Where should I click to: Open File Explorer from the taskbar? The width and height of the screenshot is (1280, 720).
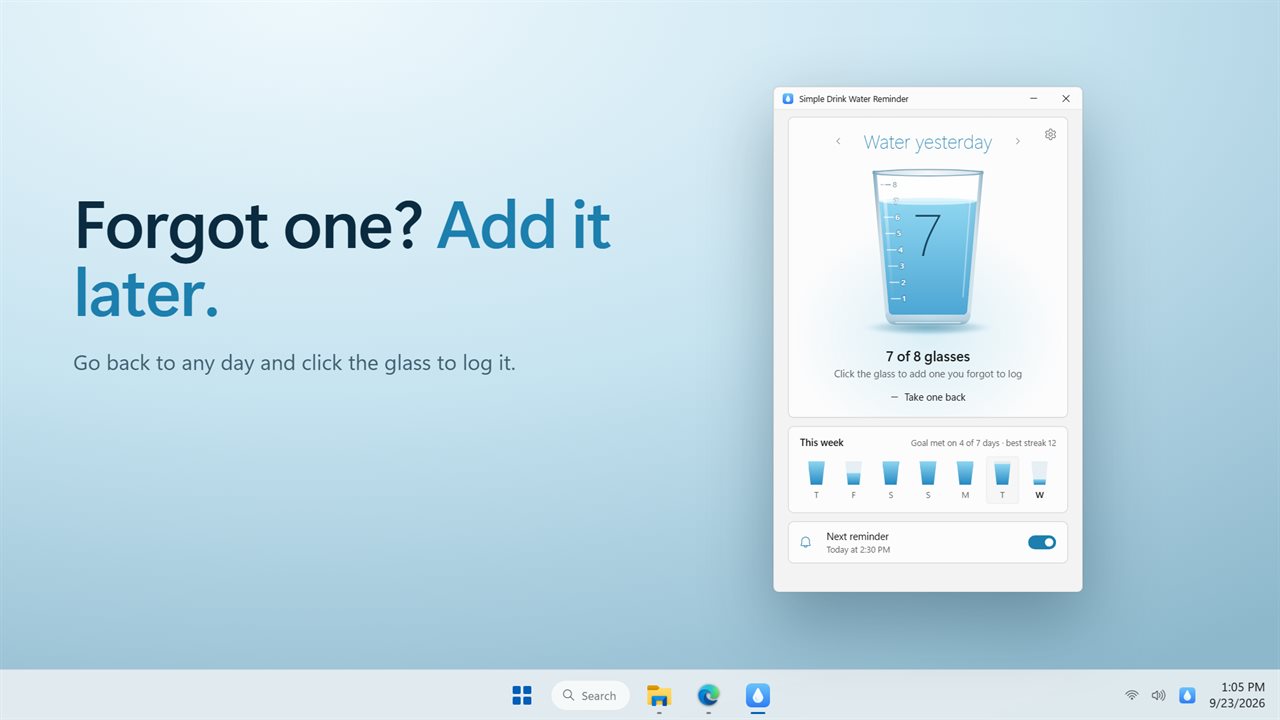tap(659, 695)
